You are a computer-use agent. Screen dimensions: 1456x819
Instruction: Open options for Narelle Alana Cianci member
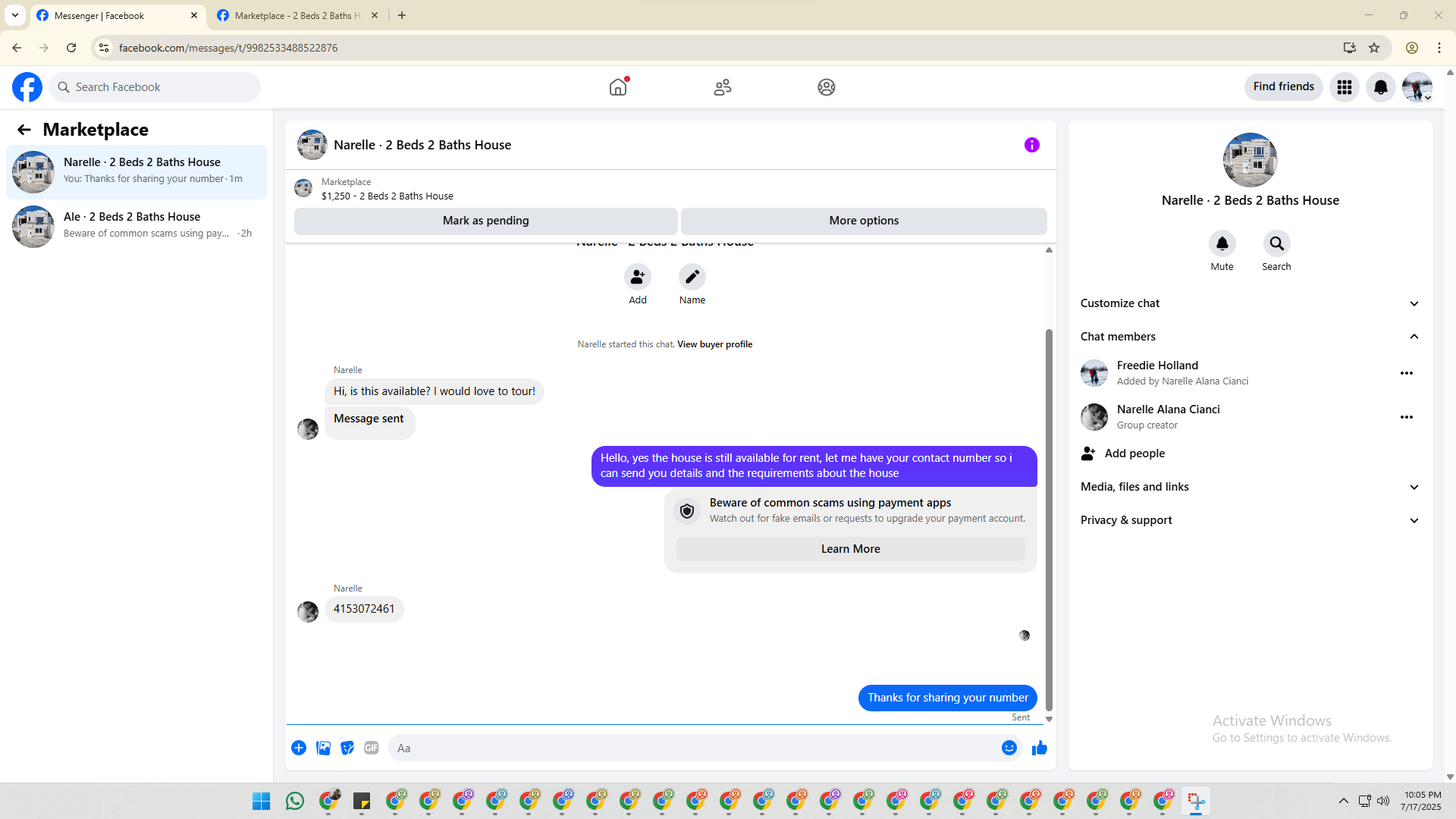pyautogui.click(x=1407, y=417)
